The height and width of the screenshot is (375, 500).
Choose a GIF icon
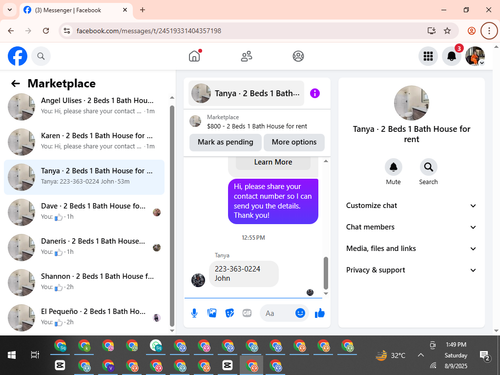pos(247,313)
